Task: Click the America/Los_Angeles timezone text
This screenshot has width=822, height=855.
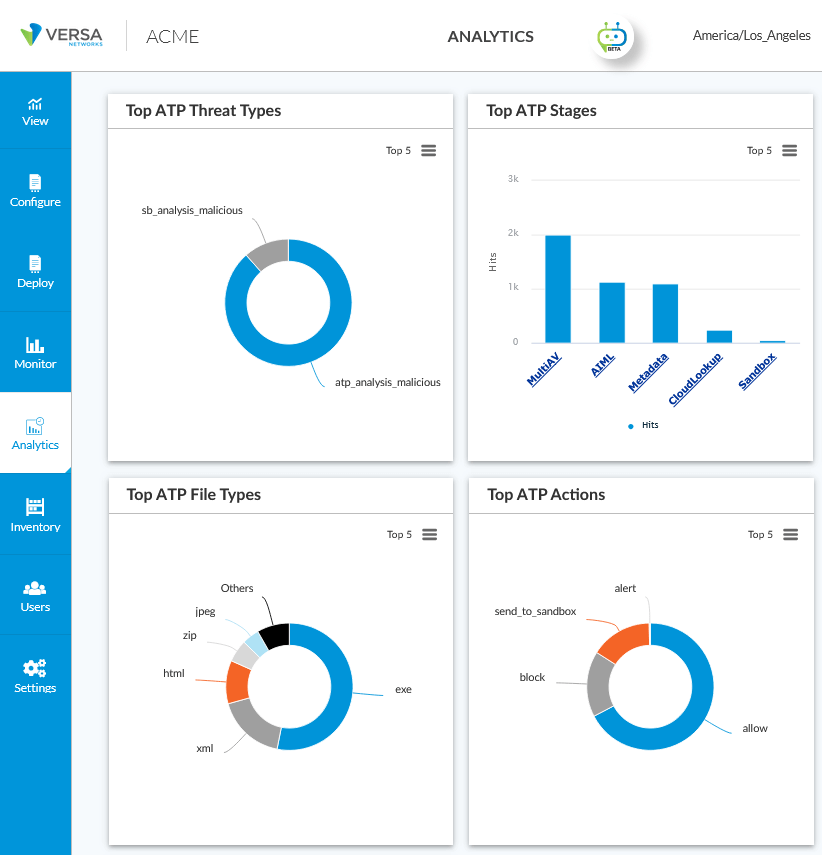Action: tap(752, 35)
